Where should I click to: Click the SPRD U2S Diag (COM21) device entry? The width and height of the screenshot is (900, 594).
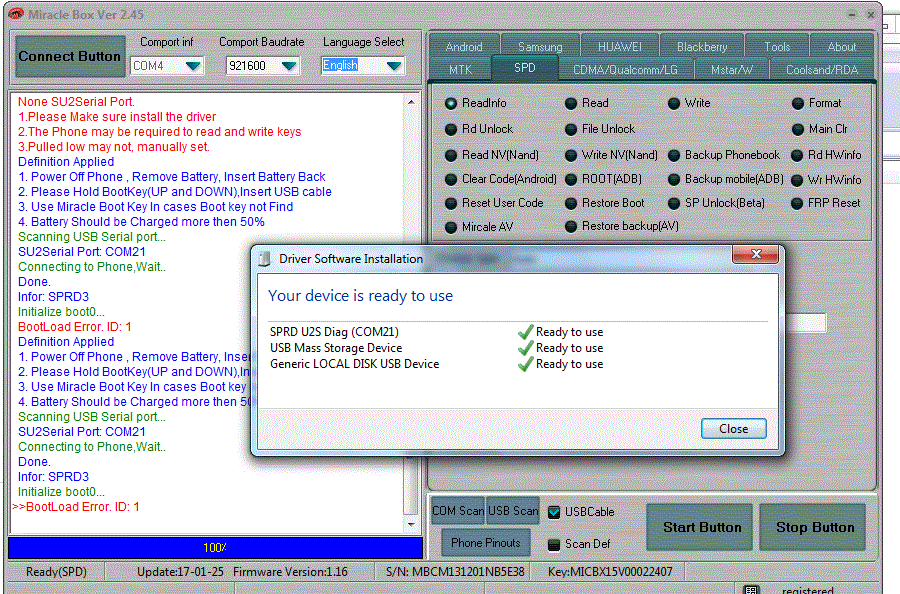click(x=334, y=332)
